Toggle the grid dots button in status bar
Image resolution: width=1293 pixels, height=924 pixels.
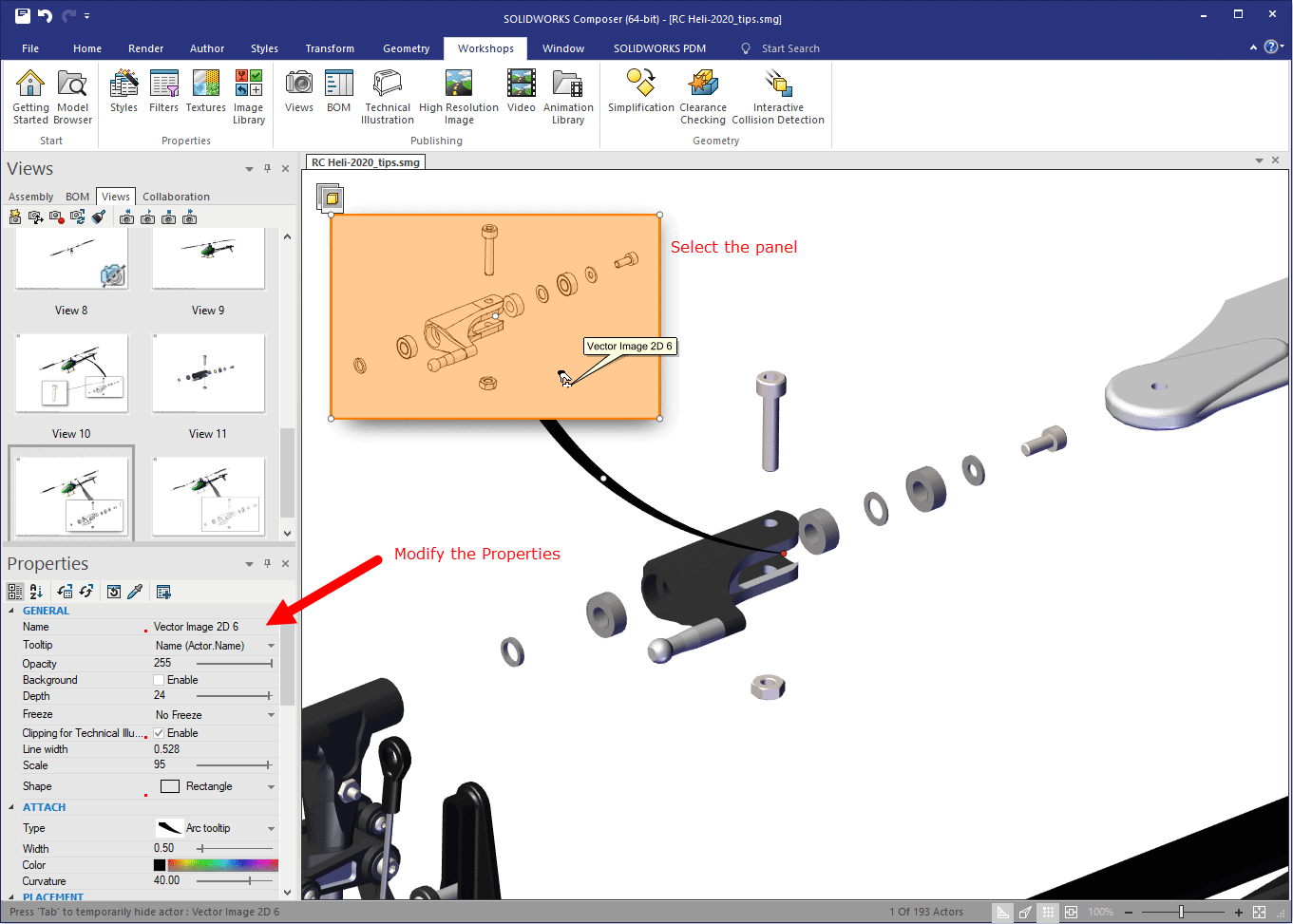1048,912
